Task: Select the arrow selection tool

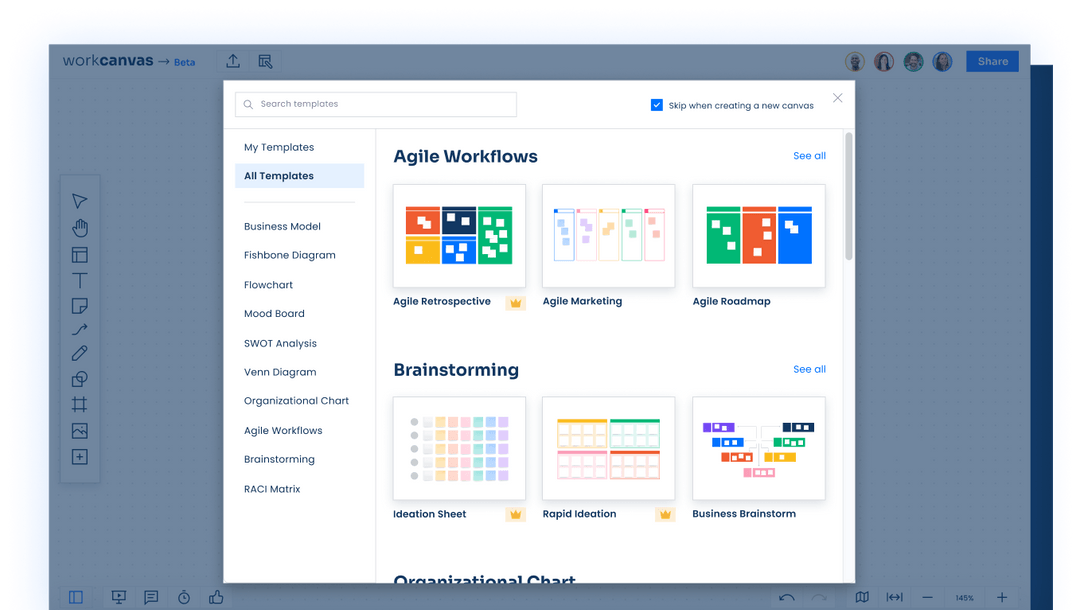Action: pos(80,200)
